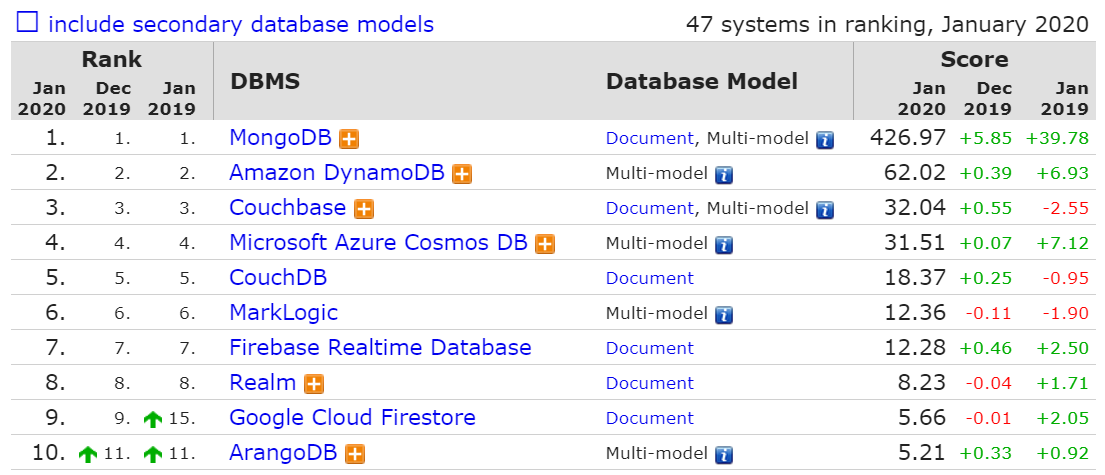Viewport: 1105px width, 475px height.
Task: Click the orange plus icon beside ArangoDB
Action: click(354, 454)
